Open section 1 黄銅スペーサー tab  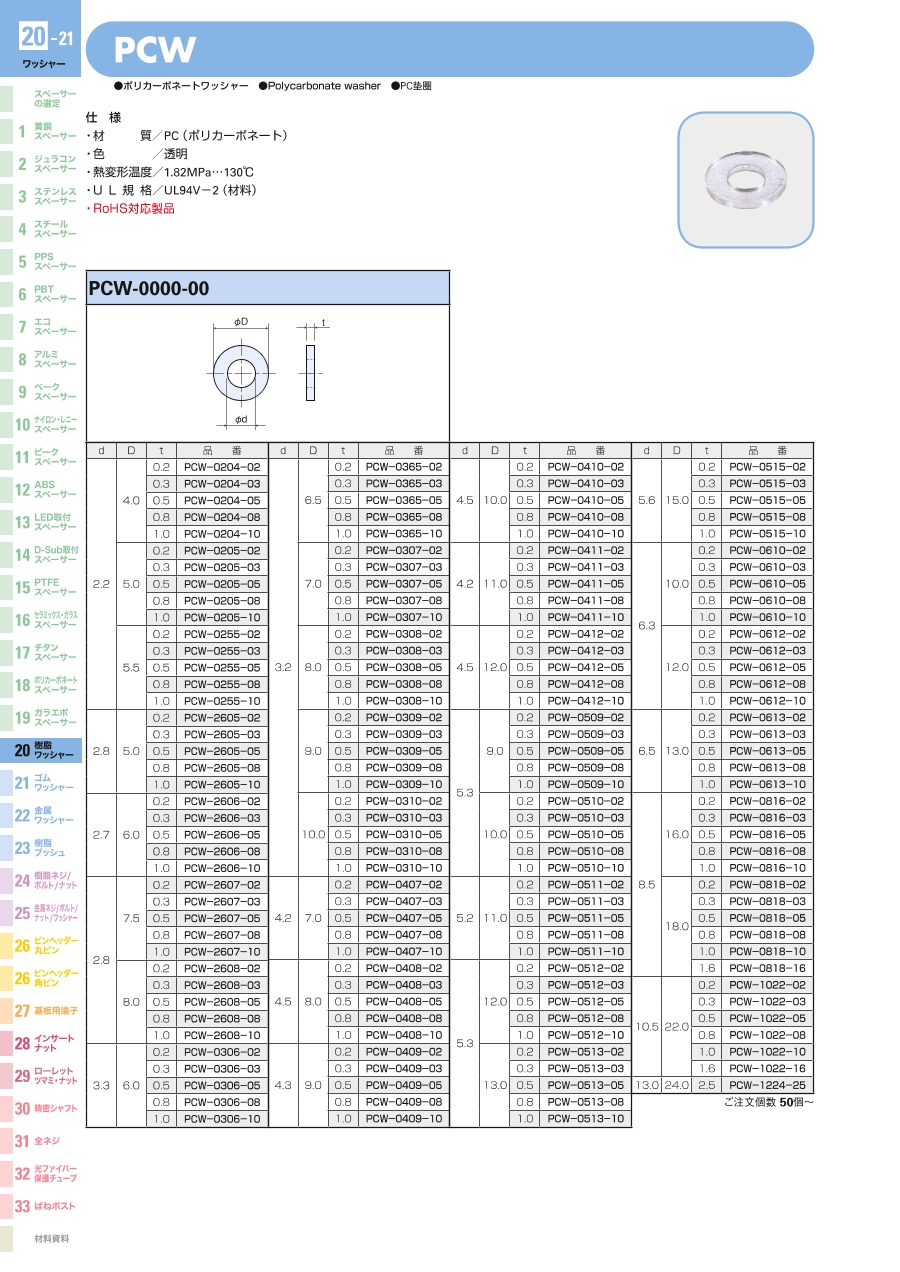[40, 131]
